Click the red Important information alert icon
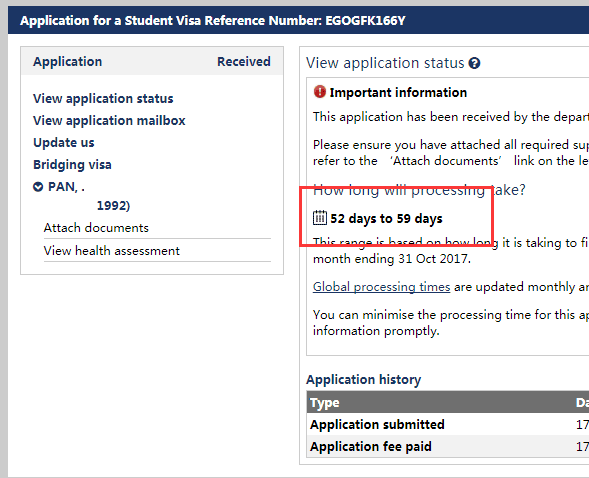 pos(319,92)
